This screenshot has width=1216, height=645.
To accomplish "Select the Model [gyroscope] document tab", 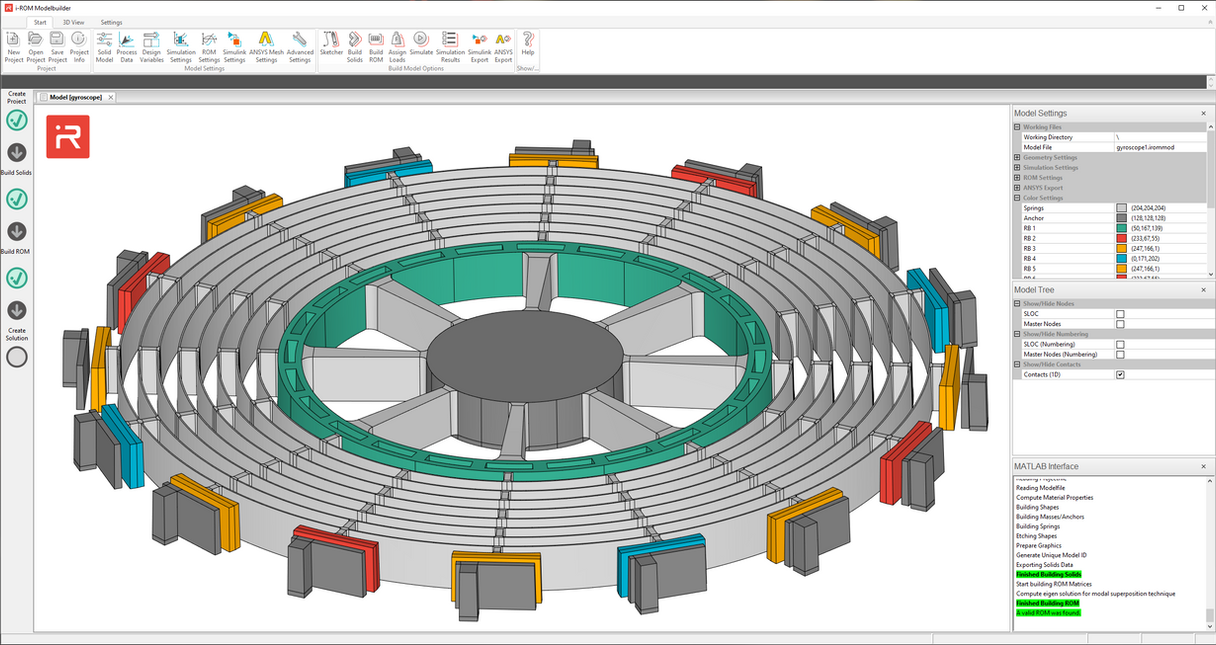I will click(75, 97).
